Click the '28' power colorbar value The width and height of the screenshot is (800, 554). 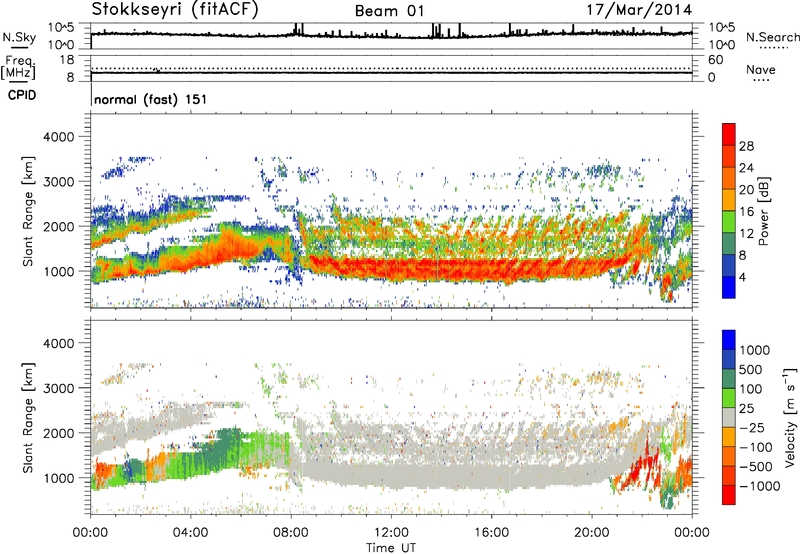pyautogui.click(x=746, y=146)
